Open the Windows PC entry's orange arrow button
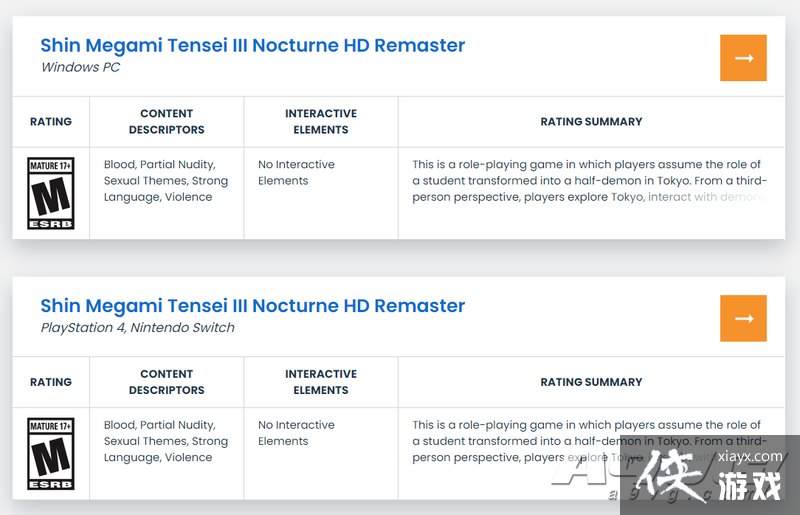Viewport: 800px width, 515px height. [743, 58]
